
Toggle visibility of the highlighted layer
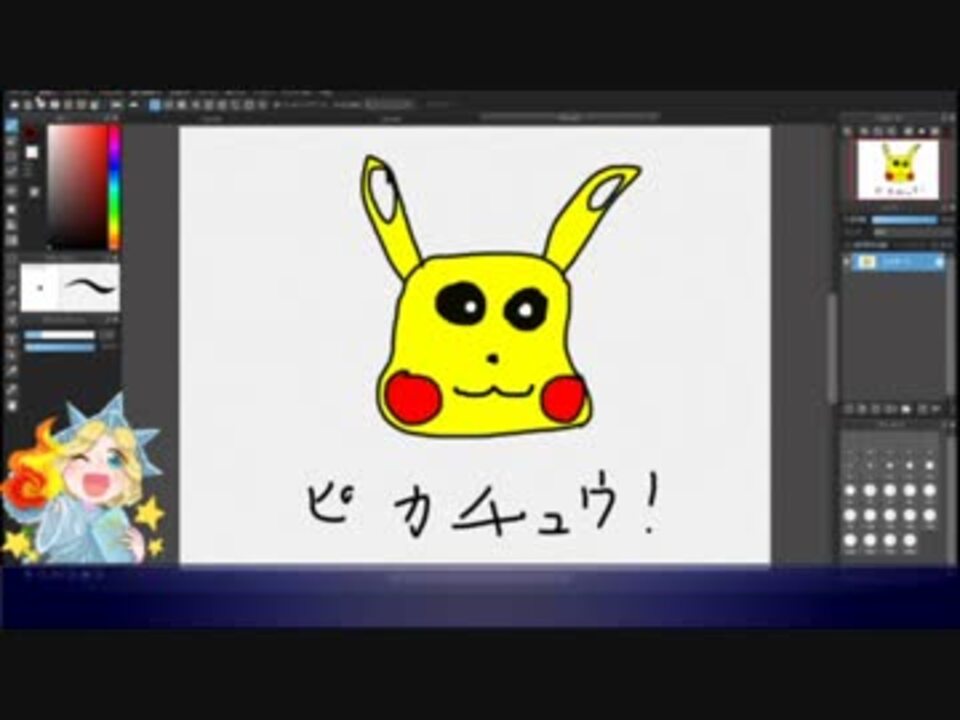tap(846, 262)
